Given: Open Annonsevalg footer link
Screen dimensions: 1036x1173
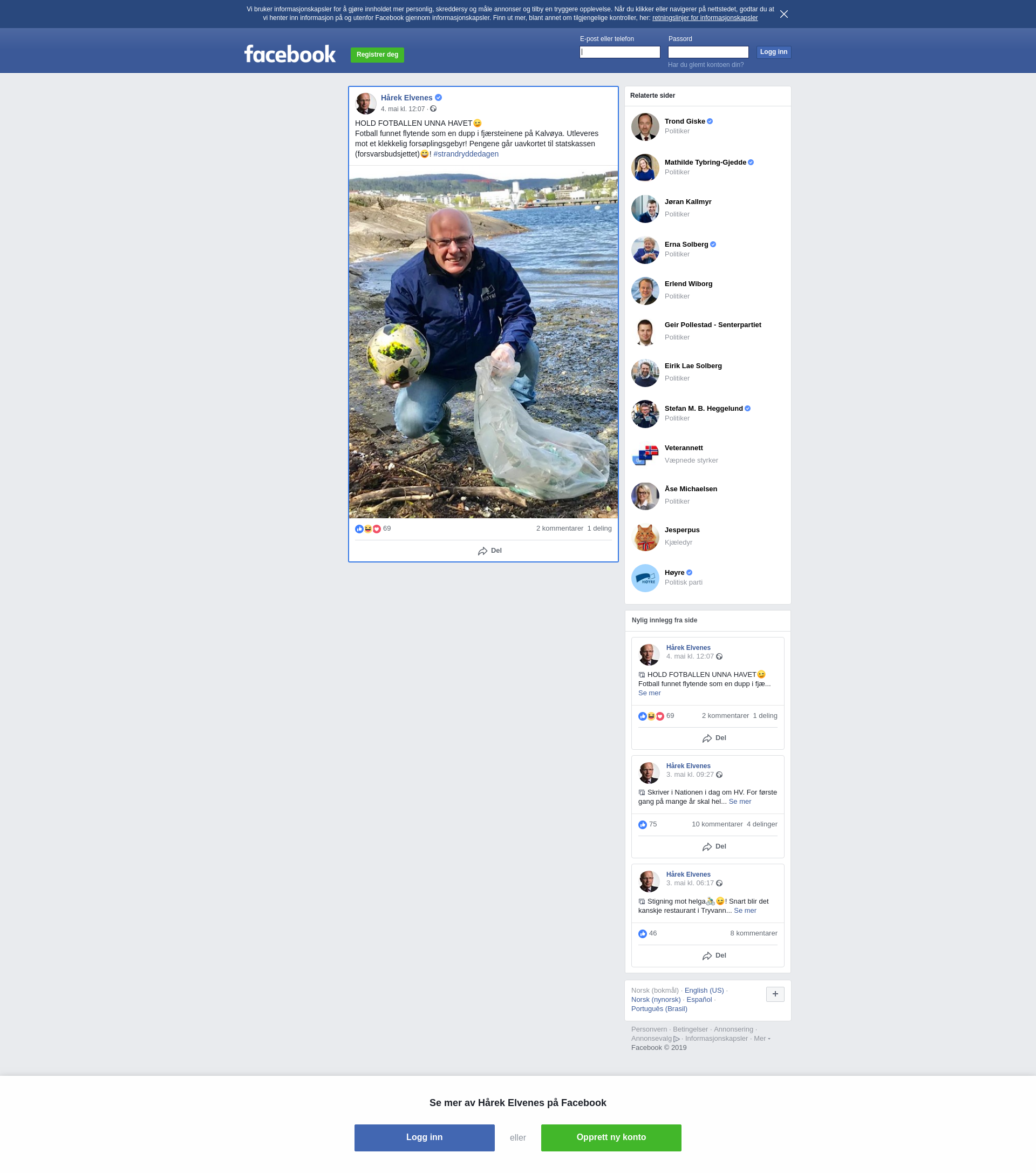Looking at the screenshot, I should point(655,1039).
